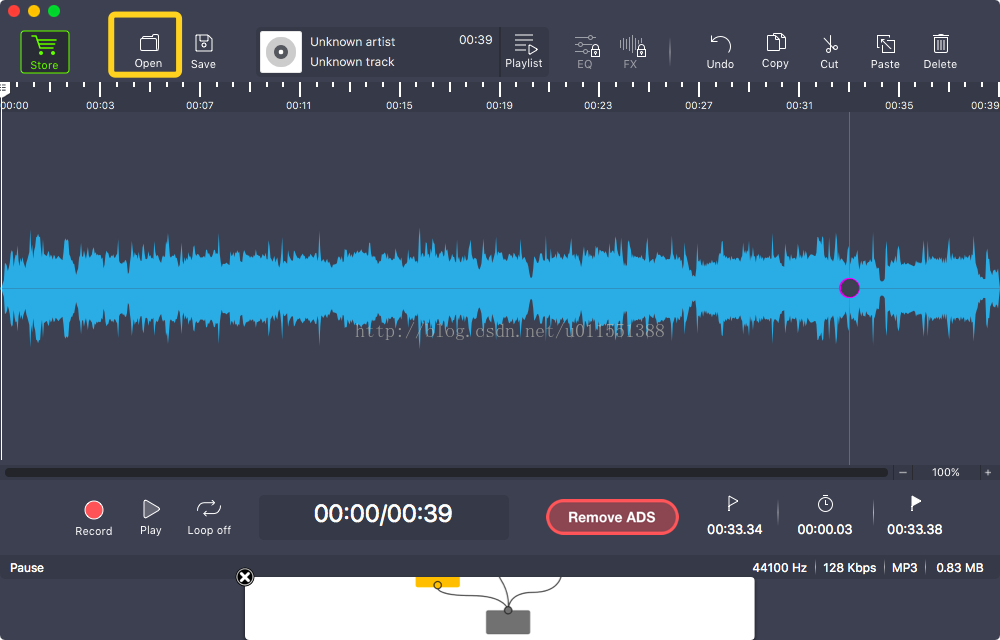Play the audio track
1000x640 pixels.
click(x=151, y=517)
